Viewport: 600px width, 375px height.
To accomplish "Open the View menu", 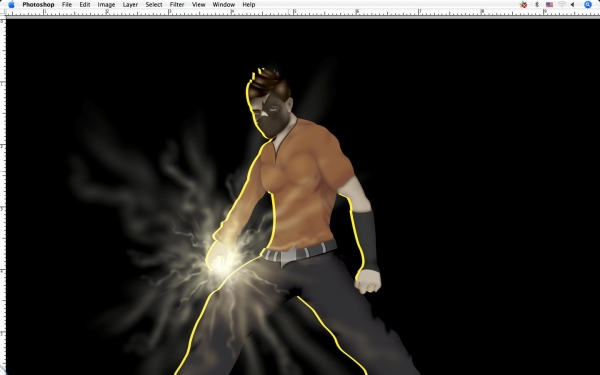I will coord(198,5).
